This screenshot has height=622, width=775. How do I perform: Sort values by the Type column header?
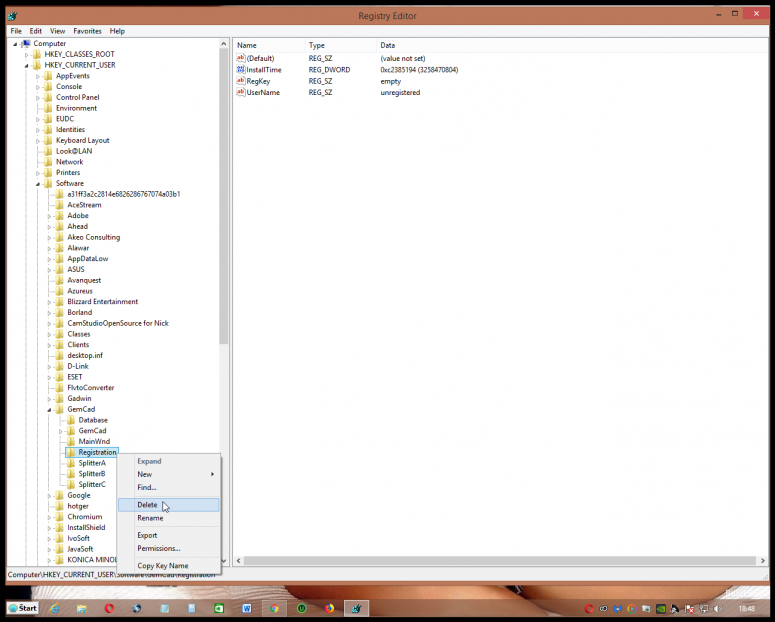(341, 45)
